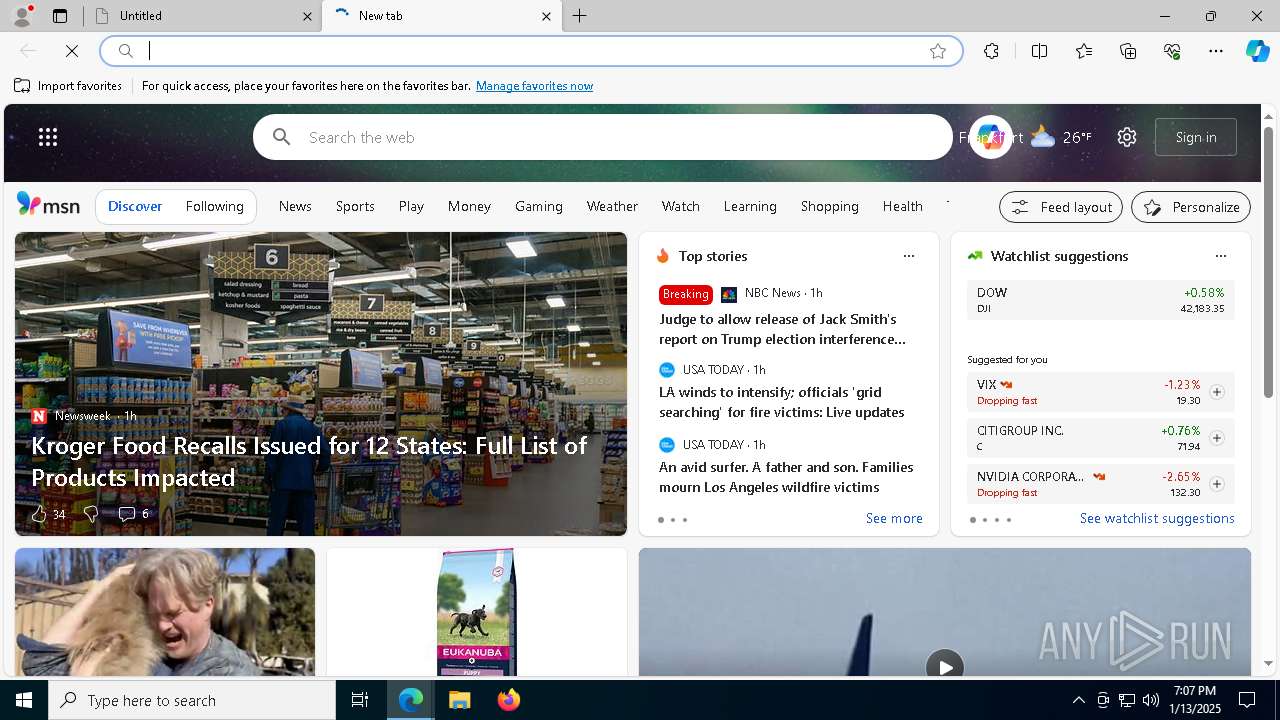Click the Copilot icon beside the search box

click(x=990, y=137)
